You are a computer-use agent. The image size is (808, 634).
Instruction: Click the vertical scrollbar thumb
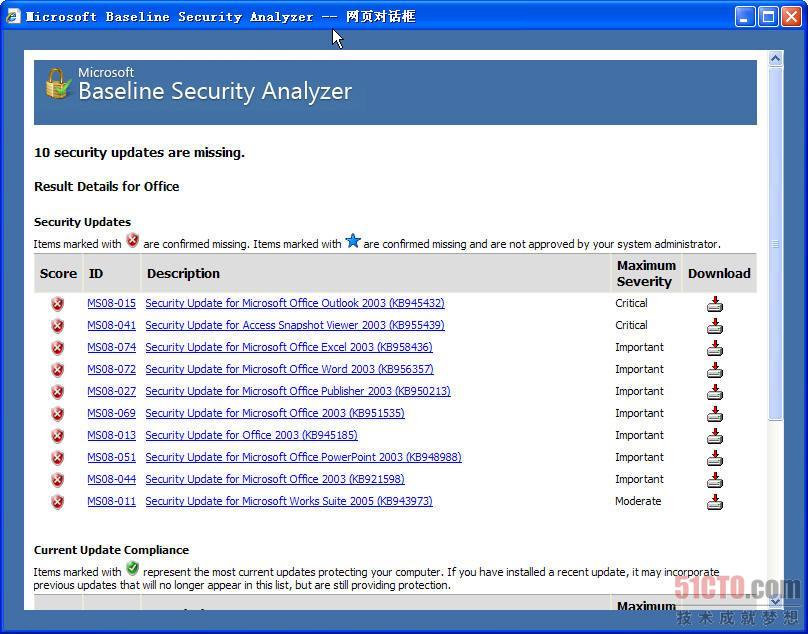coord(776,244)
